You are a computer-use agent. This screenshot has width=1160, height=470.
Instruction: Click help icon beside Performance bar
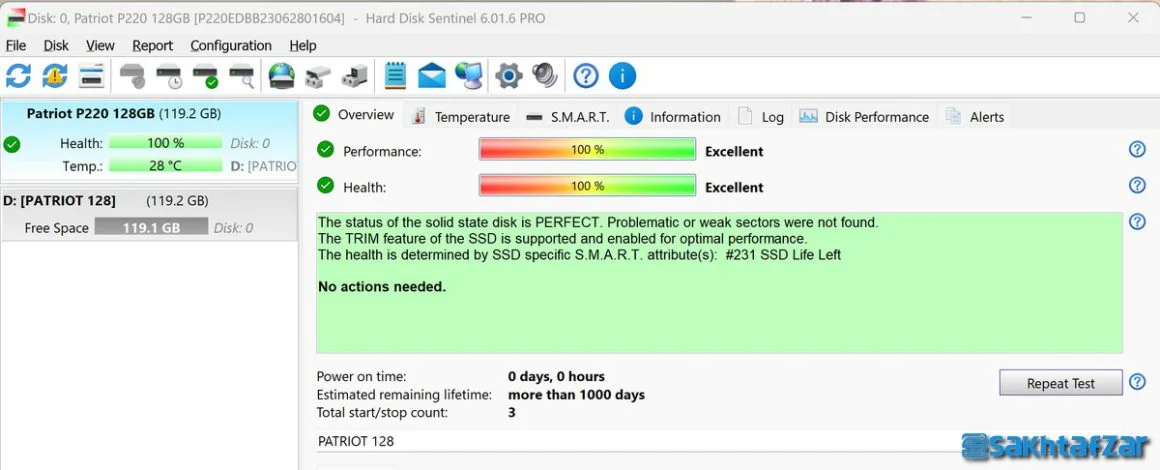[1137, 150]
